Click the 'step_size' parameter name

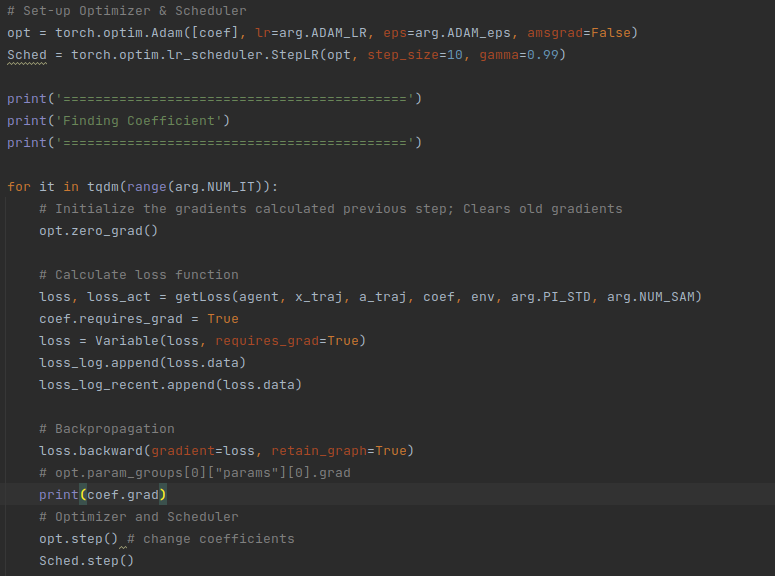[x=403, y=55]
